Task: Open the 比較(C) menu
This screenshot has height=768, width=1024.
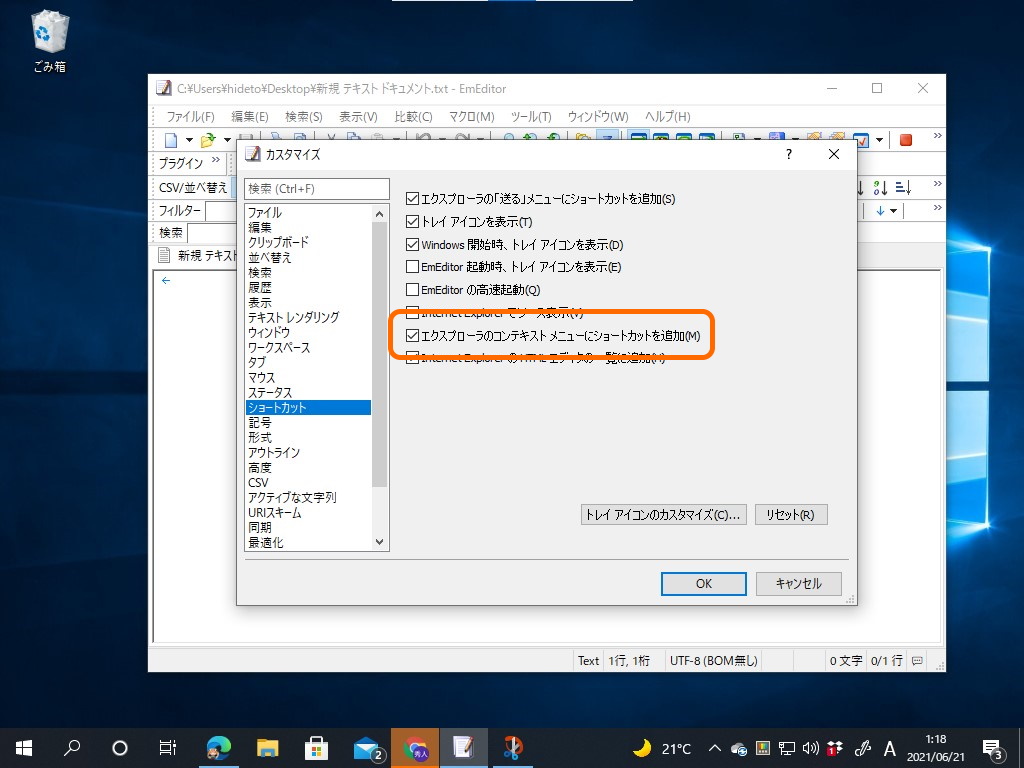Action: pyautogui.click(x=413, y=117)
